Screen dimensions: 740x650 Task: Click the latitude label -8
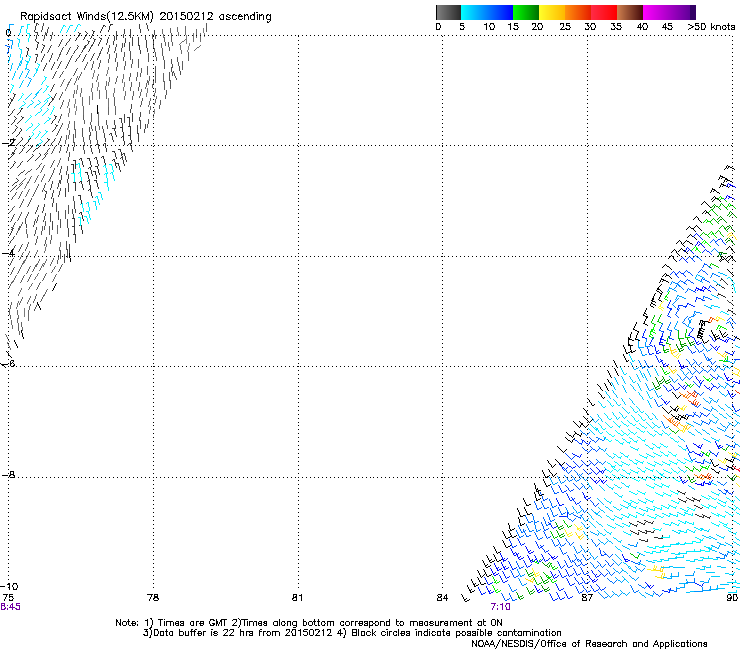(x=8, y=474)
